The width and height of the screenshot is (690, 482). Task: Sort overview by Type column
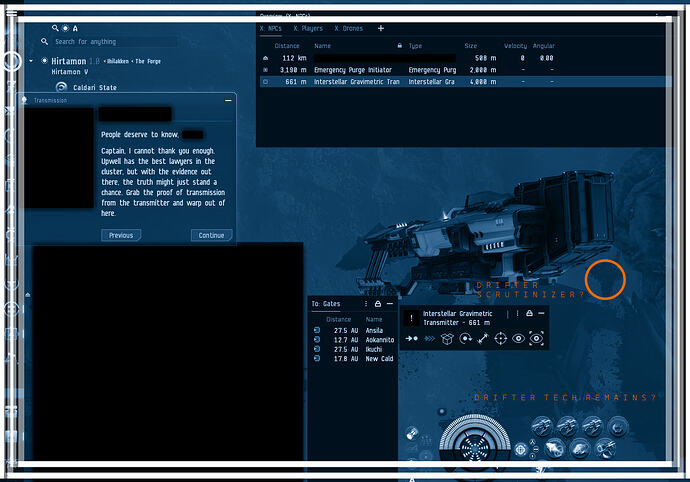click(x=415, y=46)
